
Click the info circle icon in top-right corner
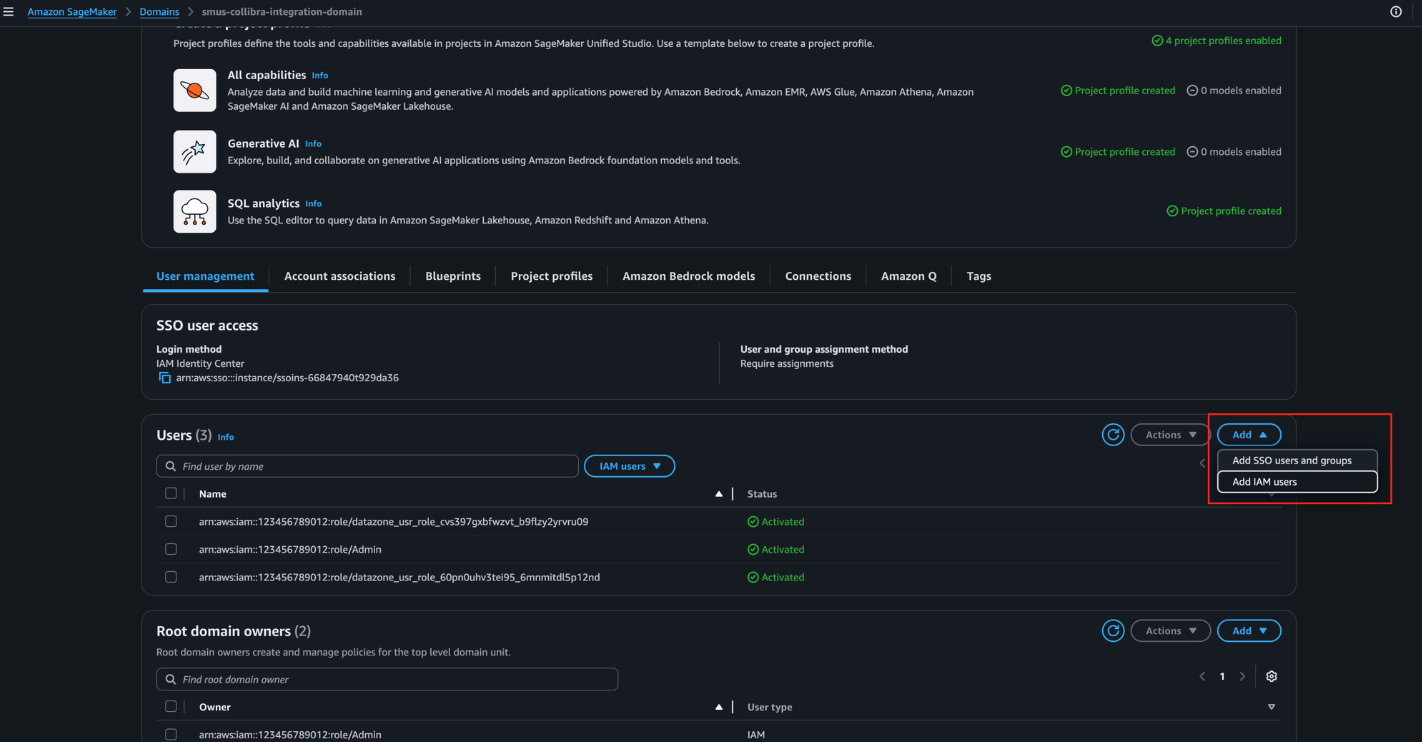point(1396,12)
